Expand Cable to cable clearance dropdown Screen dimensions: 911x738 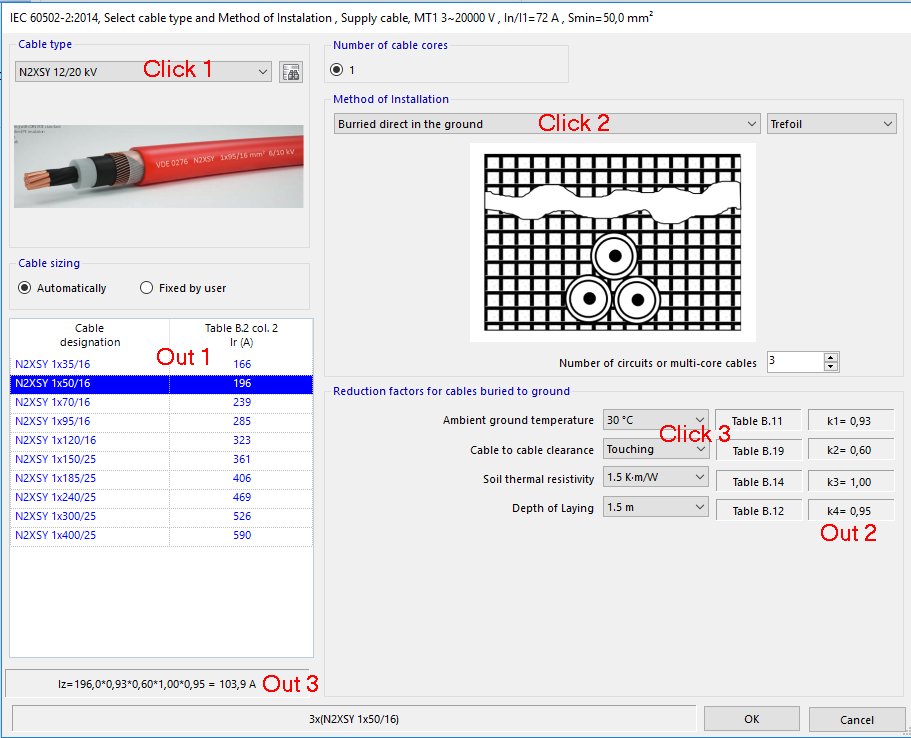coord(656,450)
